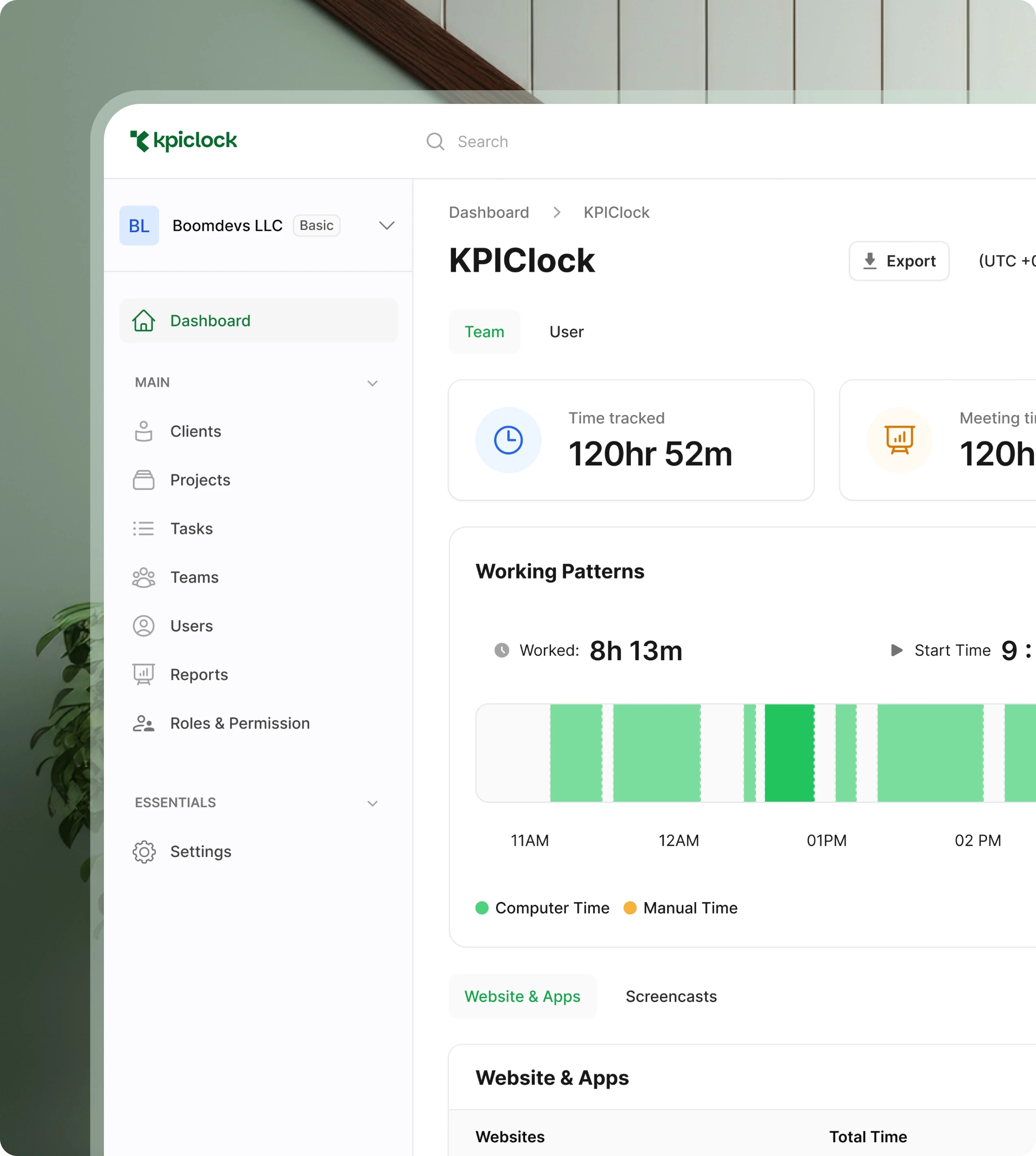Switch to the Screencasts tab

(671, 997)
